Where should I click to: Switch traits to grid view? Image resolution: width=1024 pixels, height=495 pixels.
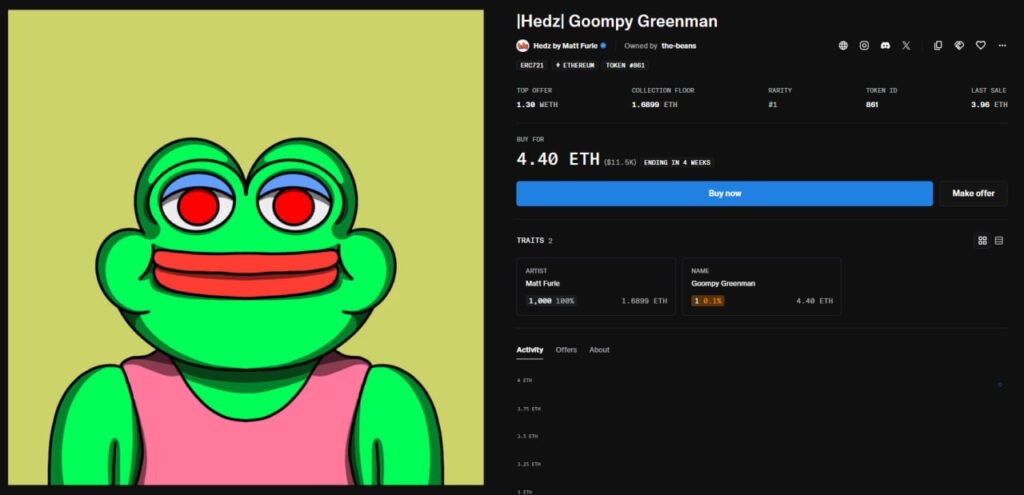(982, 241)
